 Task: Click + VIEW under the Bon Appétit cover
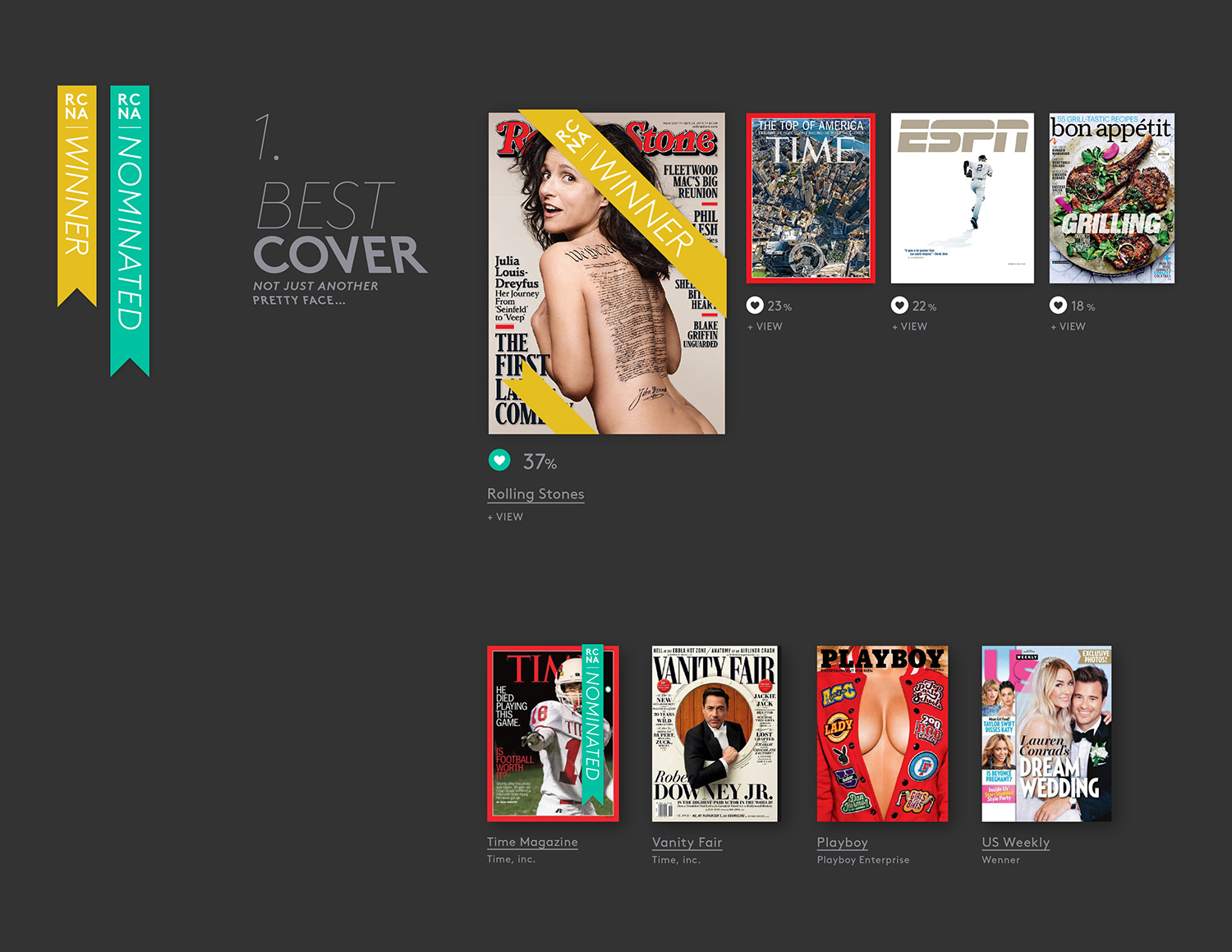[1069, 326]
